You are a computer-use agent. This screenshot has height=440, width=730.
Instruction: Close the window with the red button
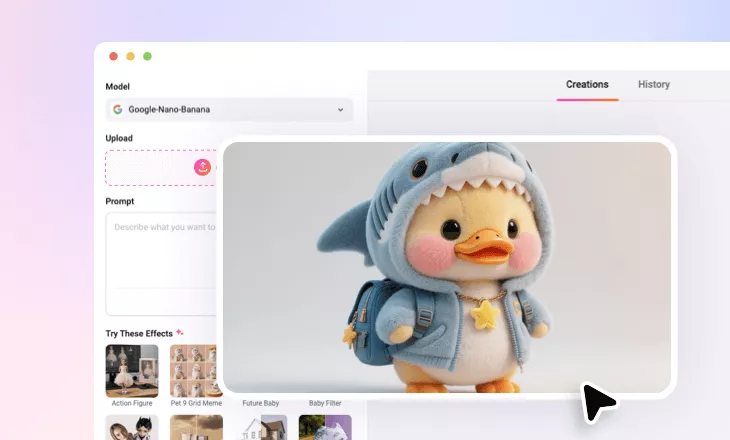pyautogui.click(x=113, y=57)
